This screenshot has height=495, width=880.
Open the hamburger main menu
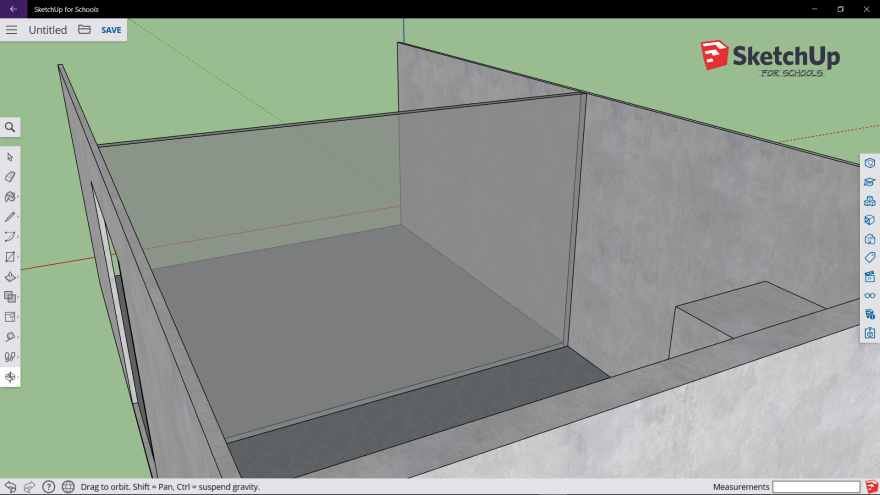pyautogui.click(x=12, y=30)
